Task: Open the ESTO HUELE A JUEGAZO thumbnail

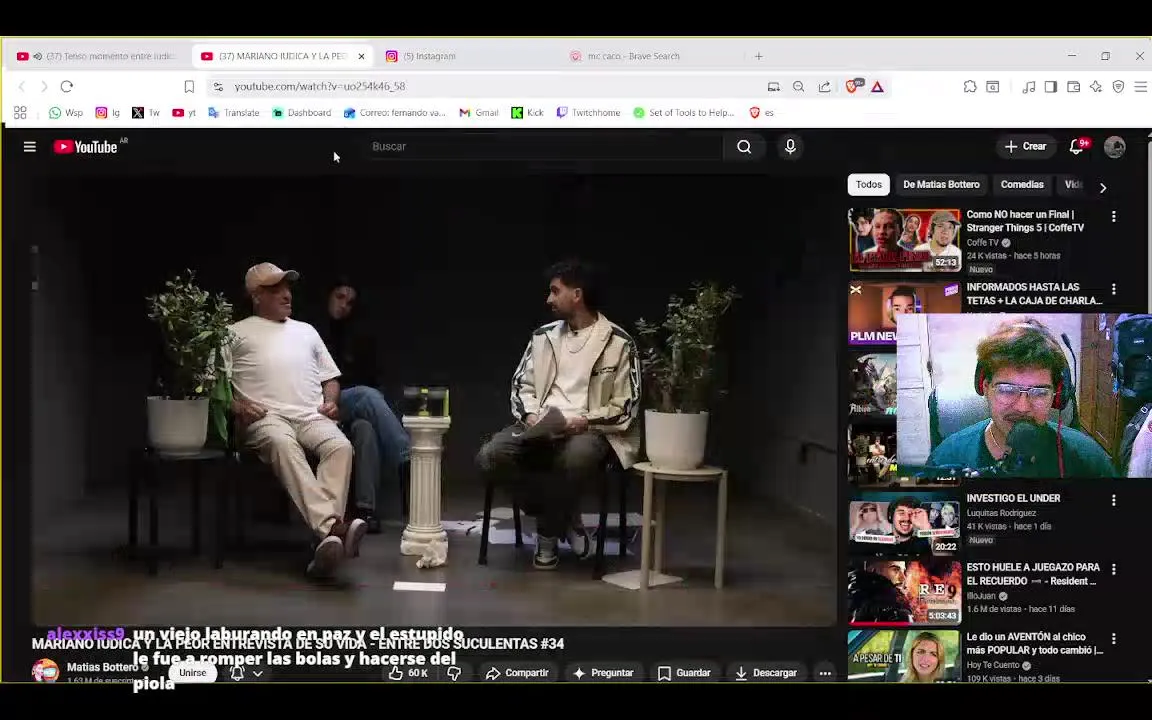Action: click(x=904, y=592)
